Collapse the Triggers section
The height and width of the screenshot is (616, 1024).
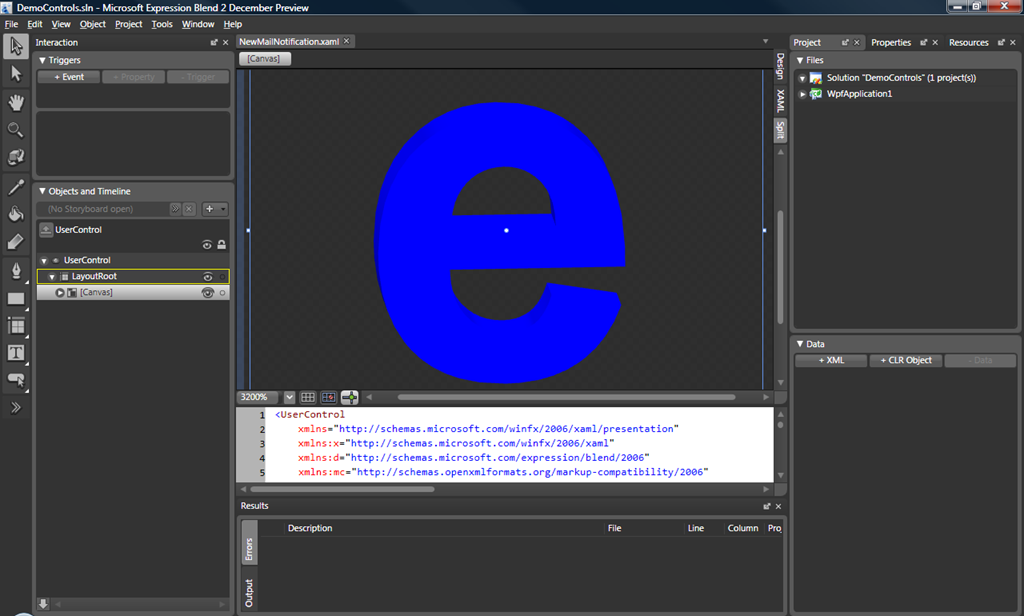click(x=42, y=60)
